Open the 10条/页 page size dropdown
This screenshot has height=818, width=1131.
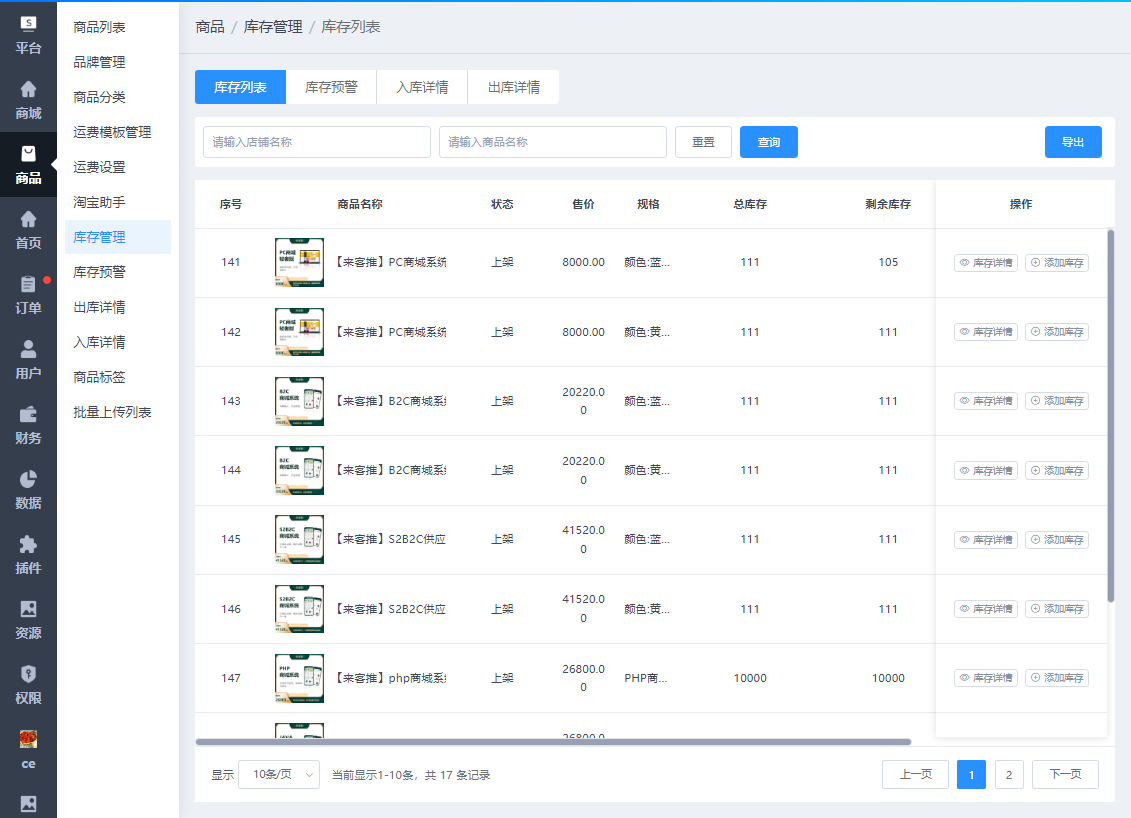click(x=279, y=774)
